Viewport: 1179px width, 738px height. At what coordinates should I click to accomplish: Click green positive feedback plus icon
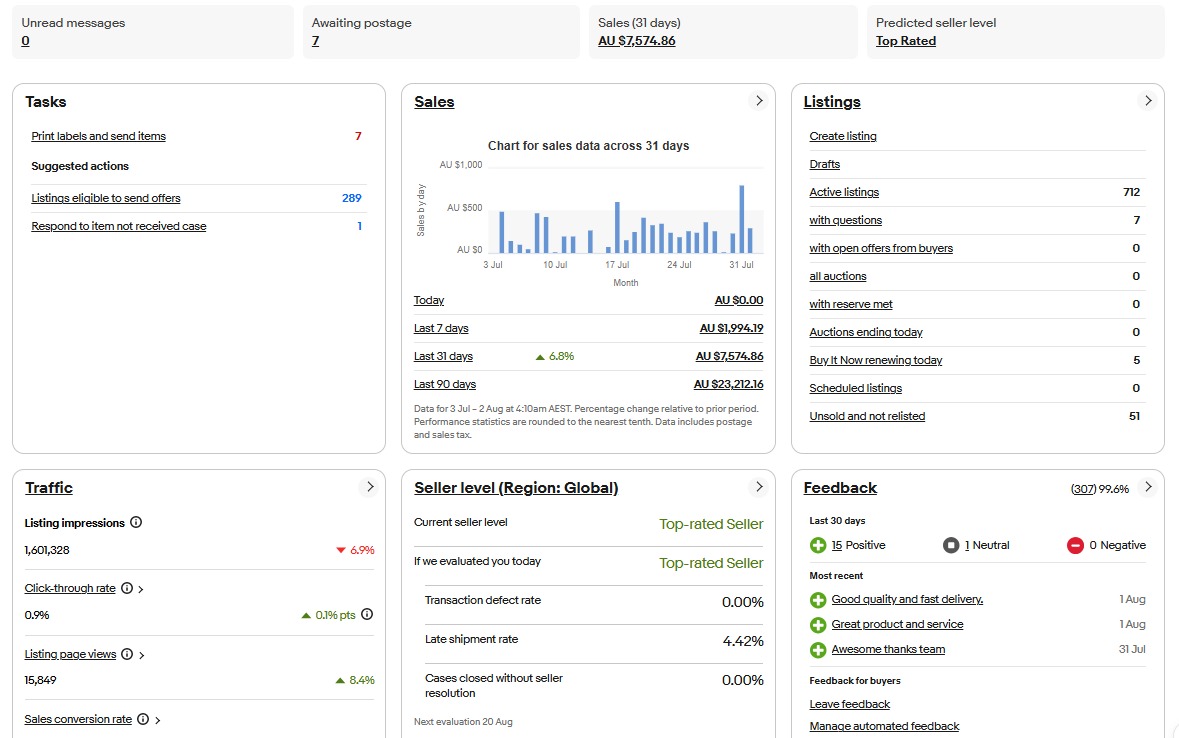click(818, 545)
